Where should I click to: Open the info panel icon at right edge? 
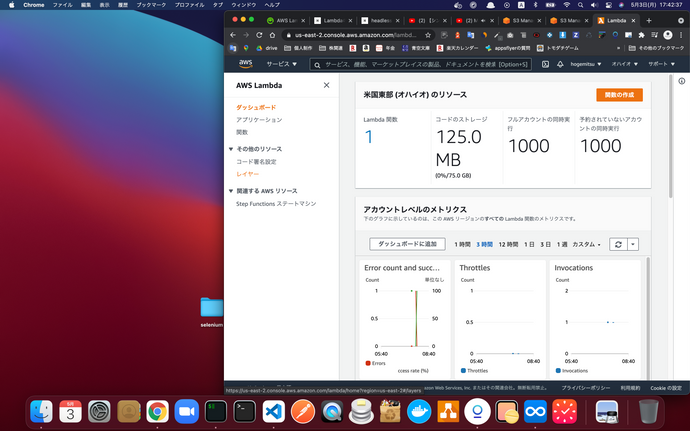pyautogui.click(x=682, y=81)
